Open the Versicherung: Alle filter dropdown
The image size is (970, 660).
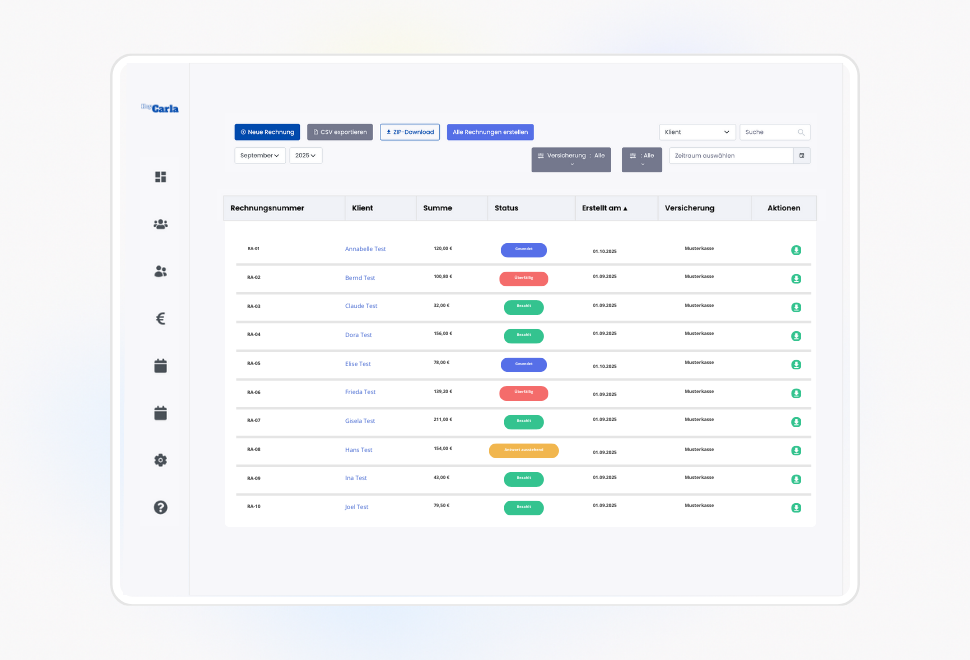point(571,159)
